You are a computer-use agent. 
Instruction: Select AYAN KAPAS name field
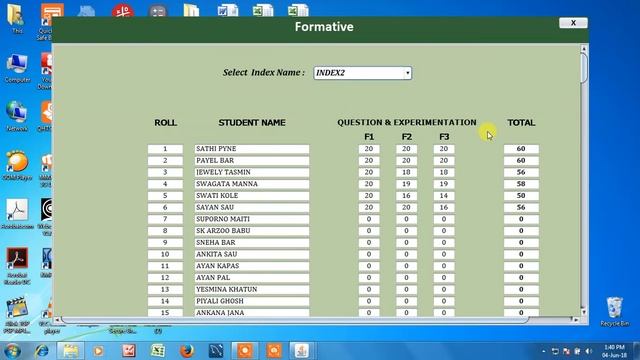tap(252, 266)
